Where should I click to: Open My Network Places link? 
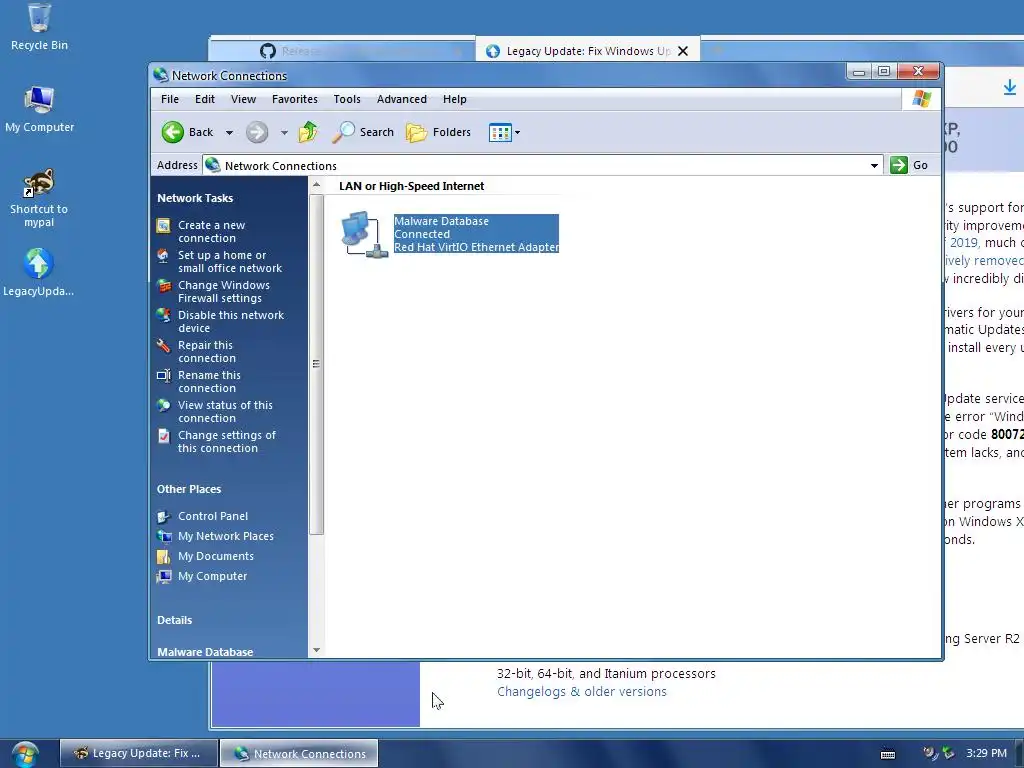pos(226,536)
